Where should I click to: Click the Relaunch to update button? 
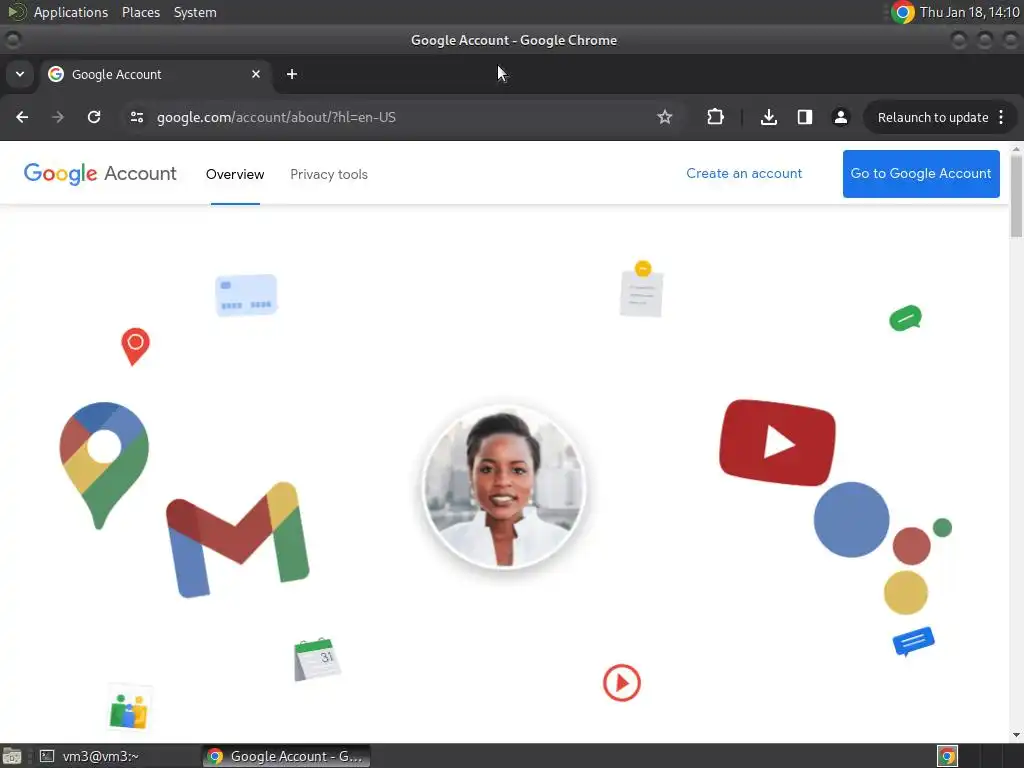pos(933,118)
